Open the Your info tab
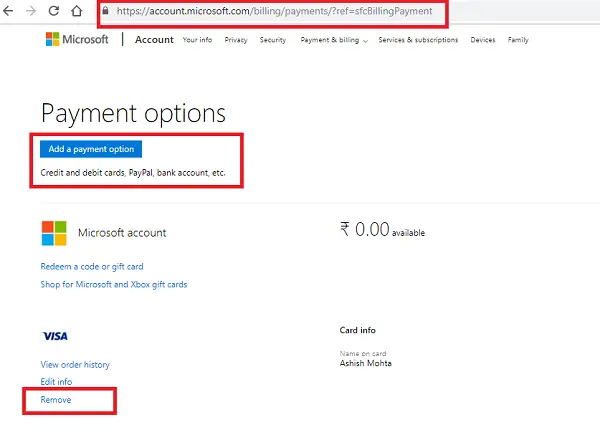This screenshot has width=600, height=445. tap(198, 40)
